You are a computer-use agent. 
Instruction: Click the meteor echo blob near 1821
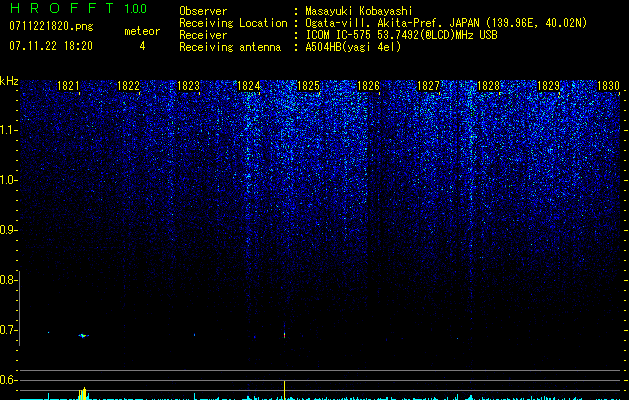tap(83, 335)
